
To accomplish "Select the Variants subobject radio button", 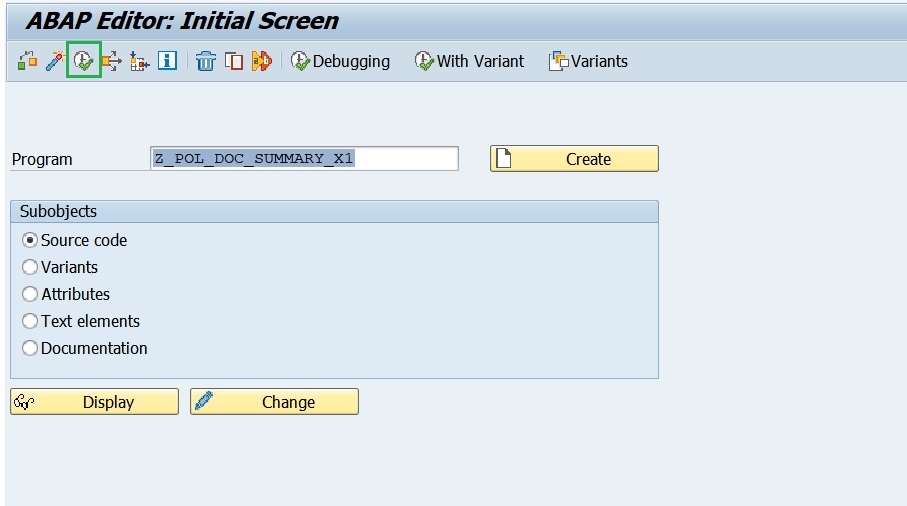I will 30,267.
